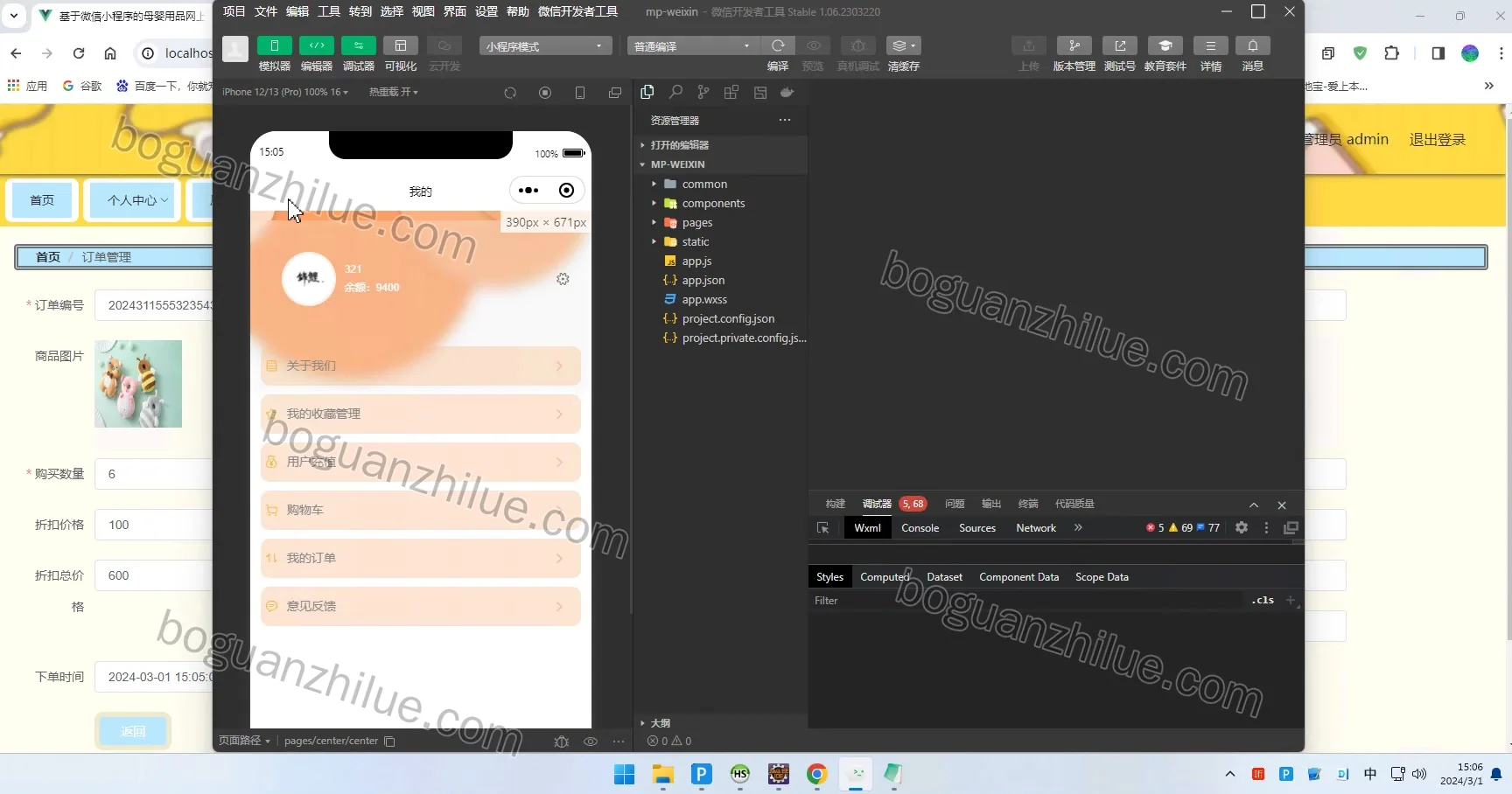Open the source control icon in the editor sidebar

point(703,92)
